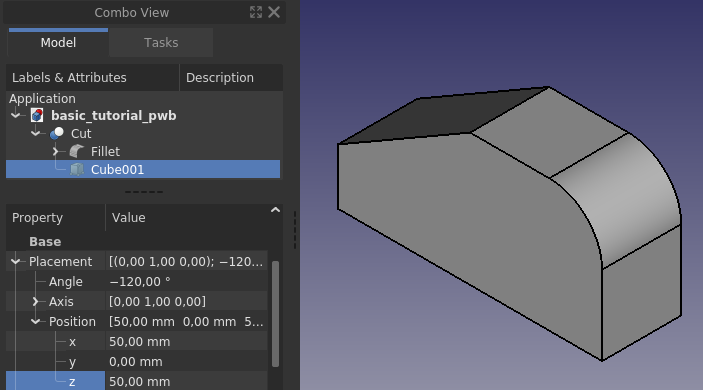Collapse the Cut tree node
This screenshot has height=390, width=703.
pyautogui.click(x=35, y=134)
